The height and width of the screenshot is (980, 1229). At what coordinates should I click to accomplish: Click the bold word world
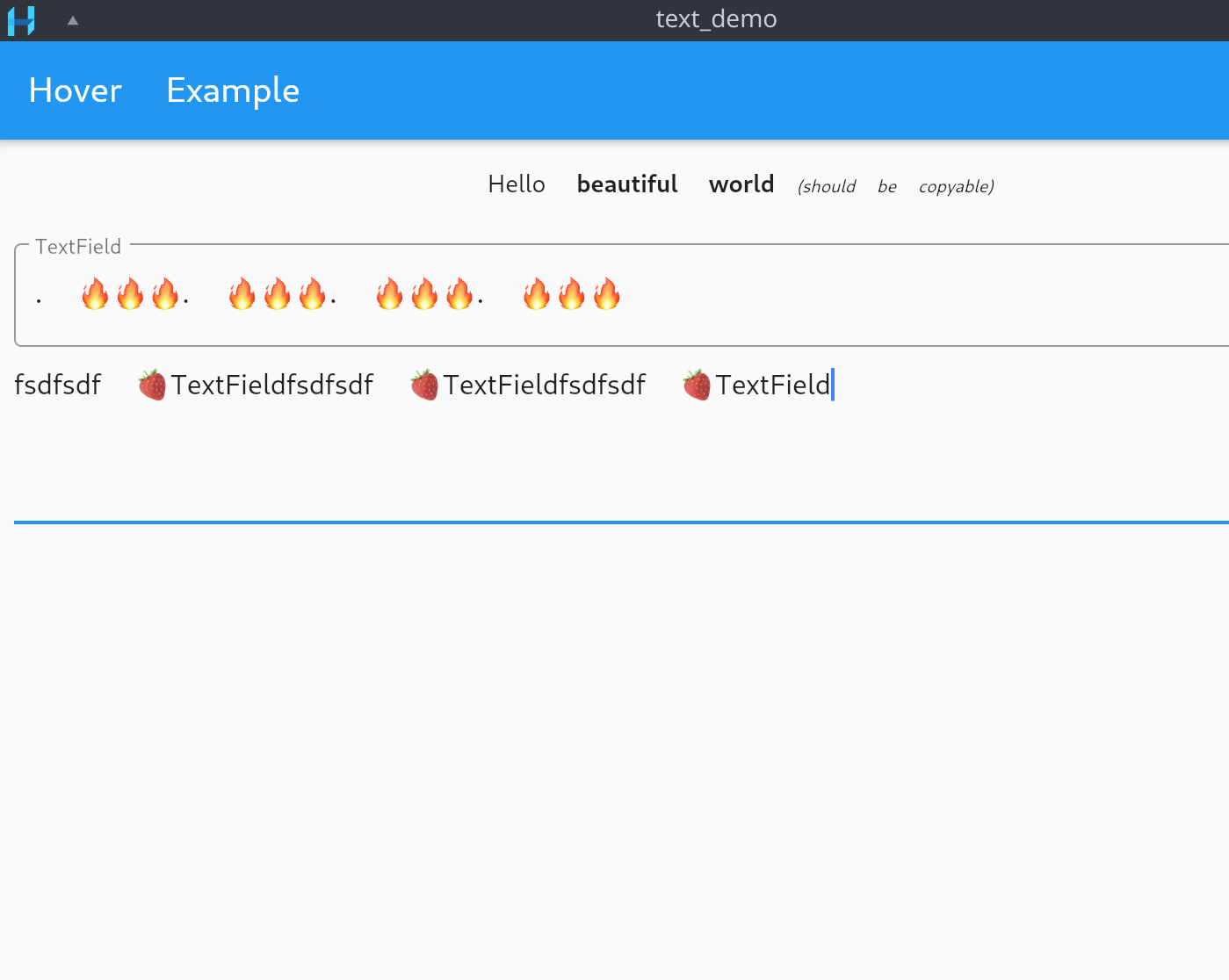[741, 184]
